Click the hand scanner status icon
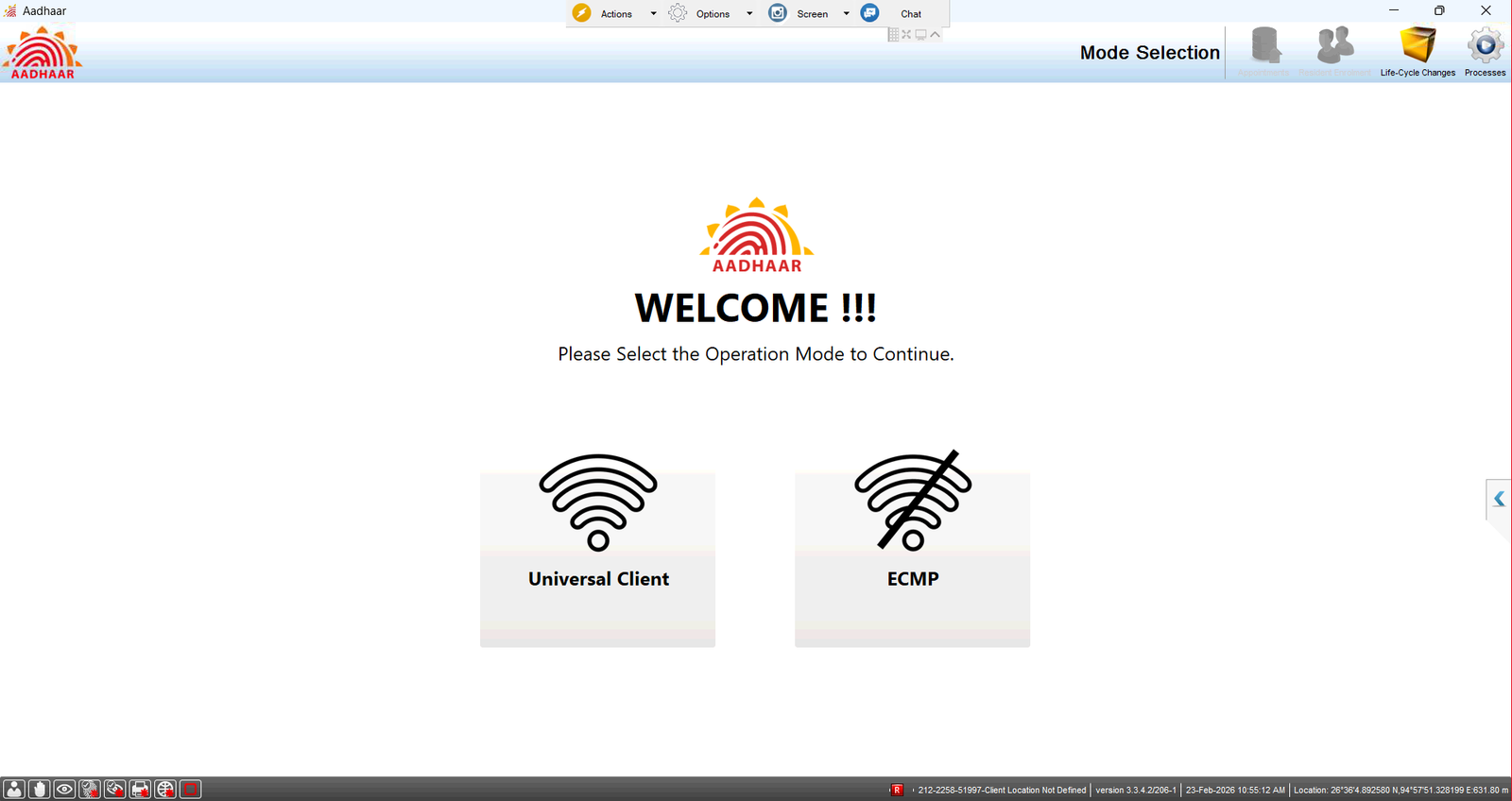Viewport: 1512px width, 801px height. [x=39, y=789]
